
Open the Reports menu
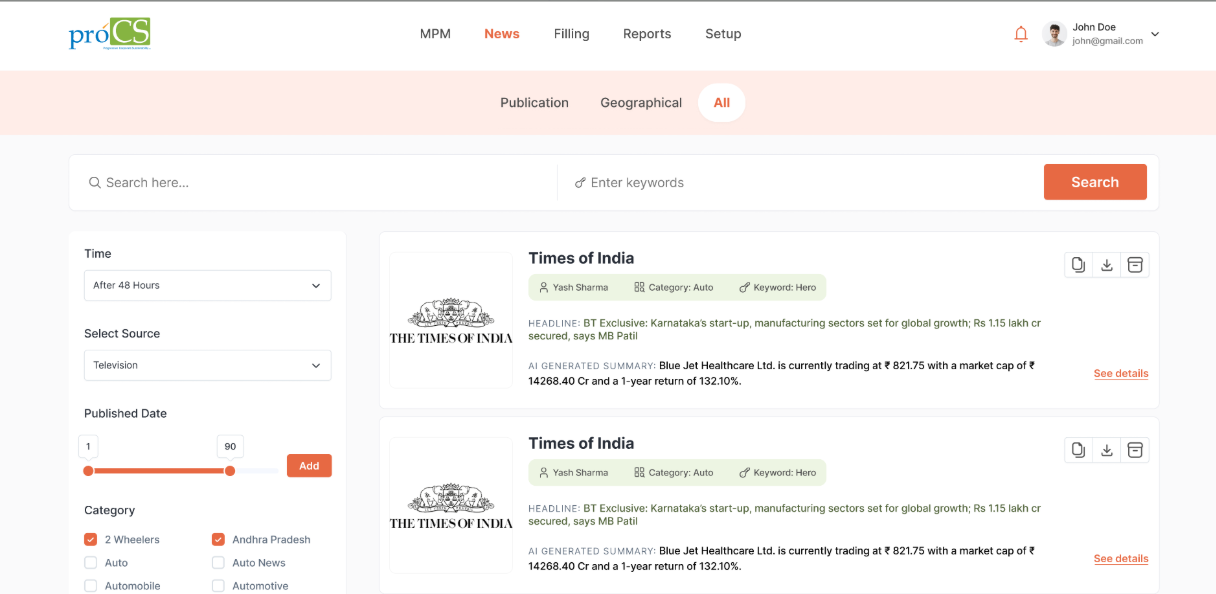647,34
